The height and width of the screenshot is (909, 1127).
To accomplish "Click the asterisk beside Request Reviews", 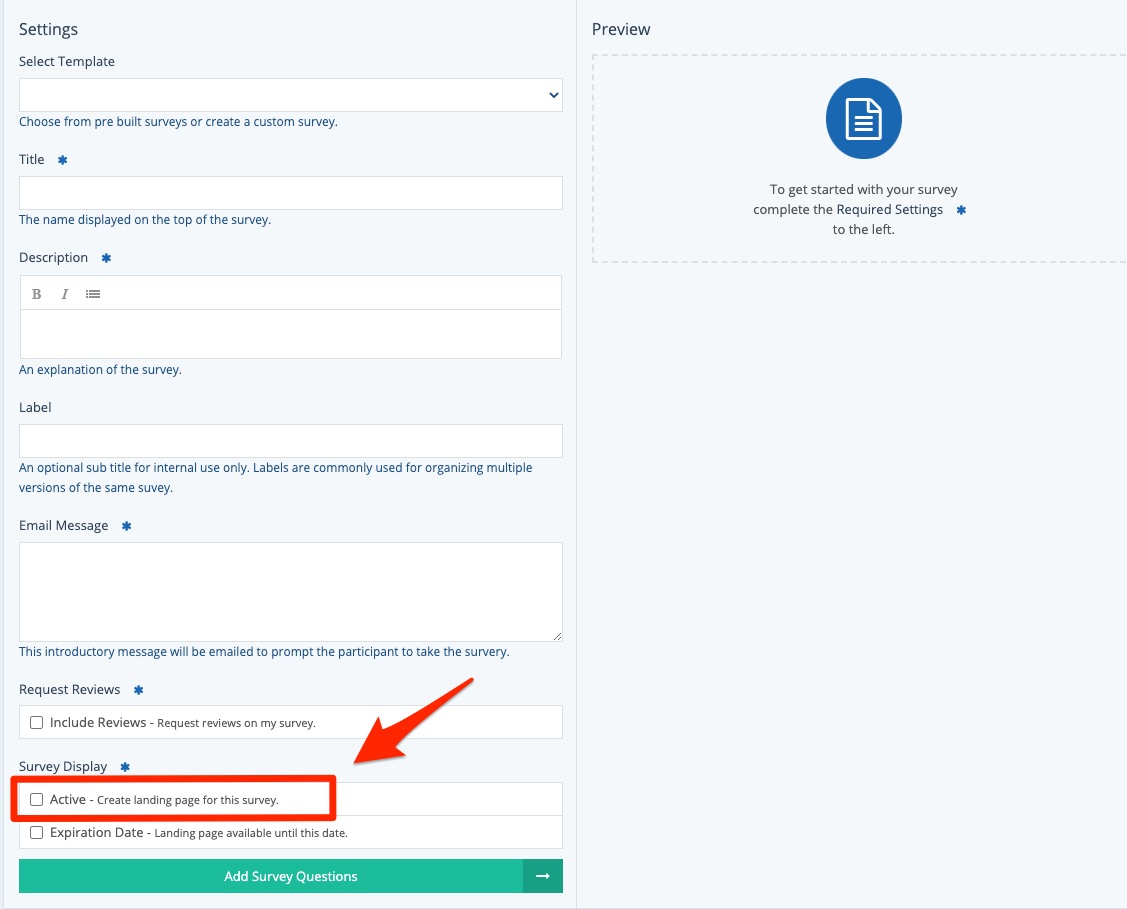I will (138, 690).
